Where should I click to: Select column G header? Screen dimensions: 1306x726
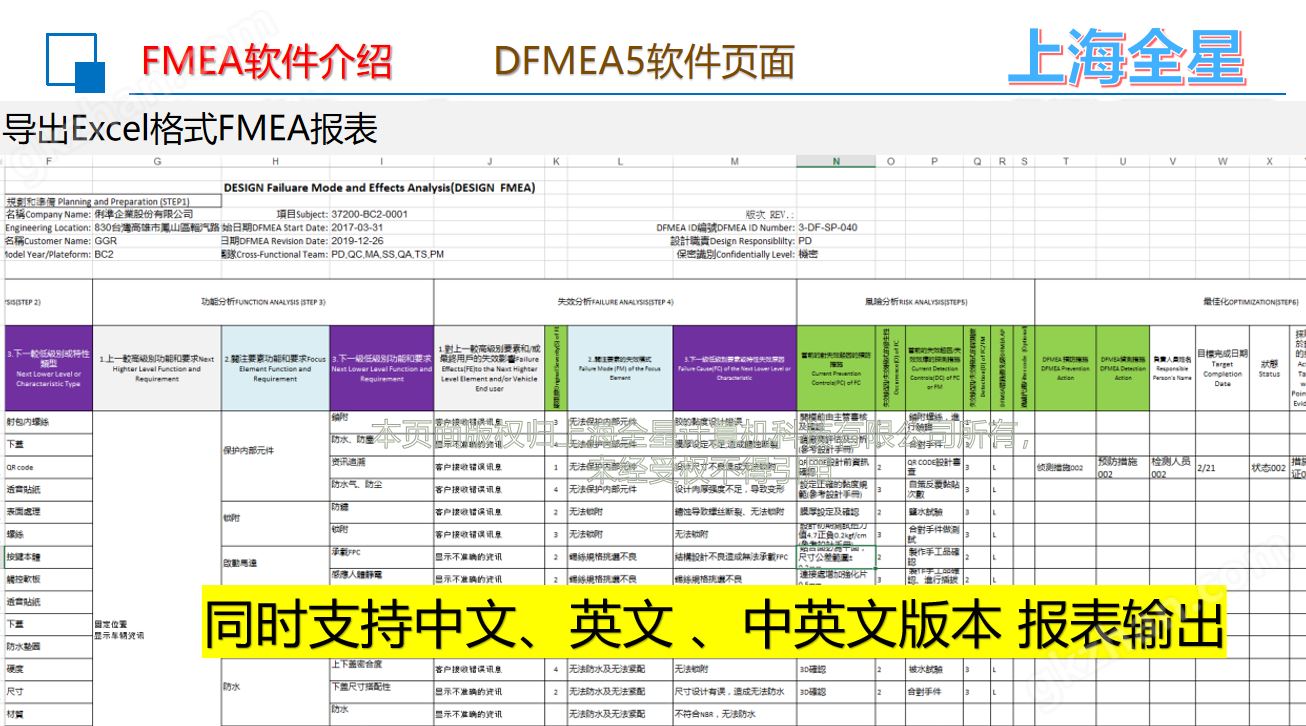pyautogui.click(x=157, y=161)
